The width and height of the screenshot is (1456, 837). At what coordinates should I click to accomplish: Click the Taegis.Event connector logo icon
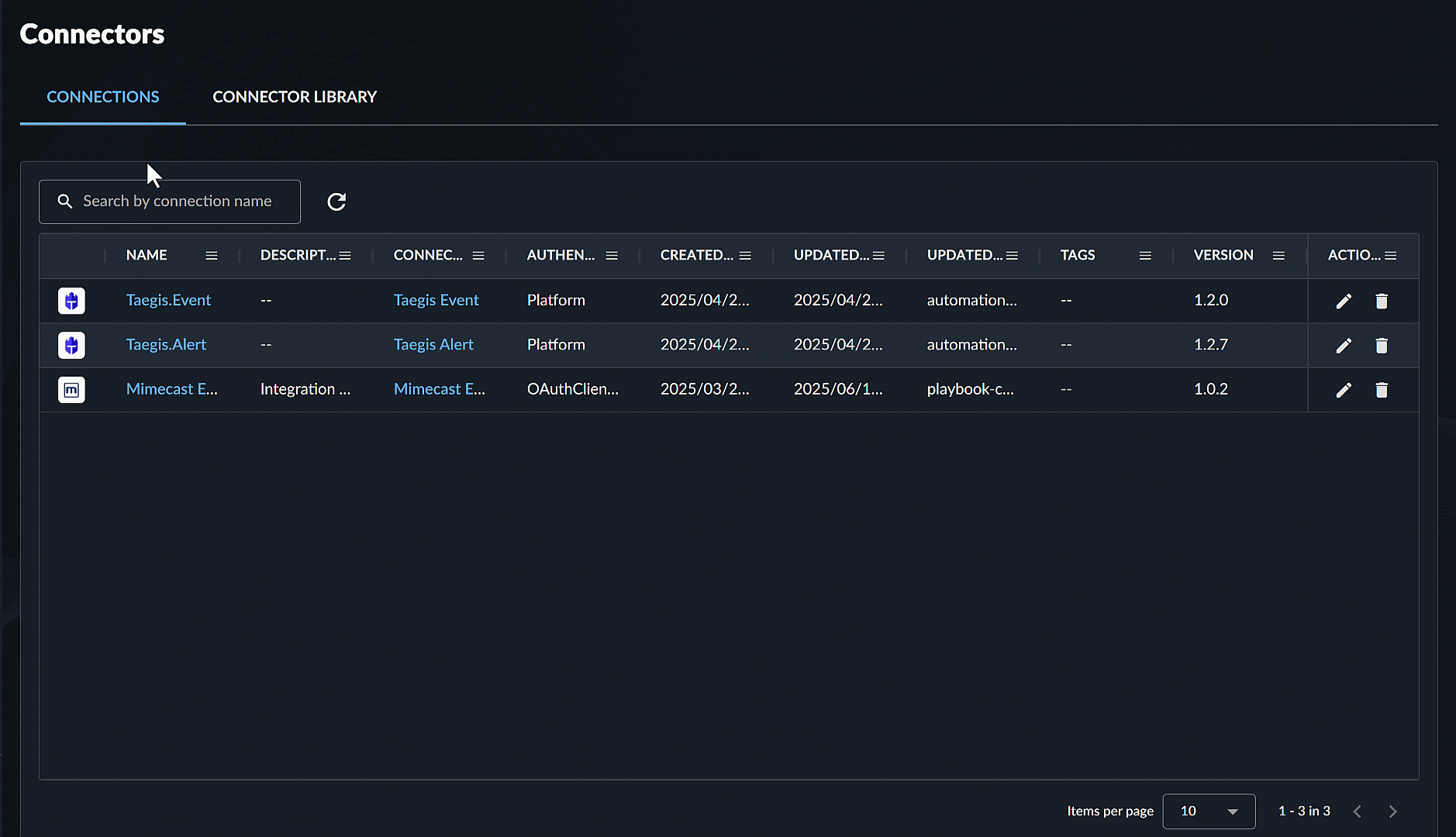coord(71,301)
